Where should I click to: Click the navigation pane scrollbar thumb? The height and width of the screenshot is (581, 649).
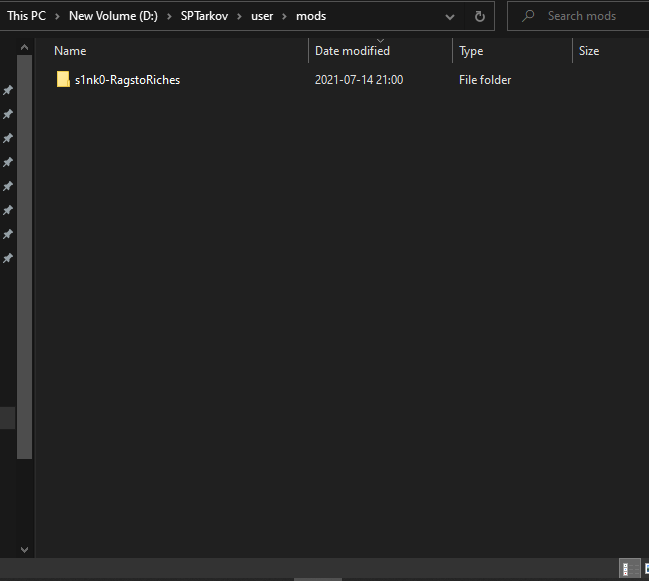24,257
